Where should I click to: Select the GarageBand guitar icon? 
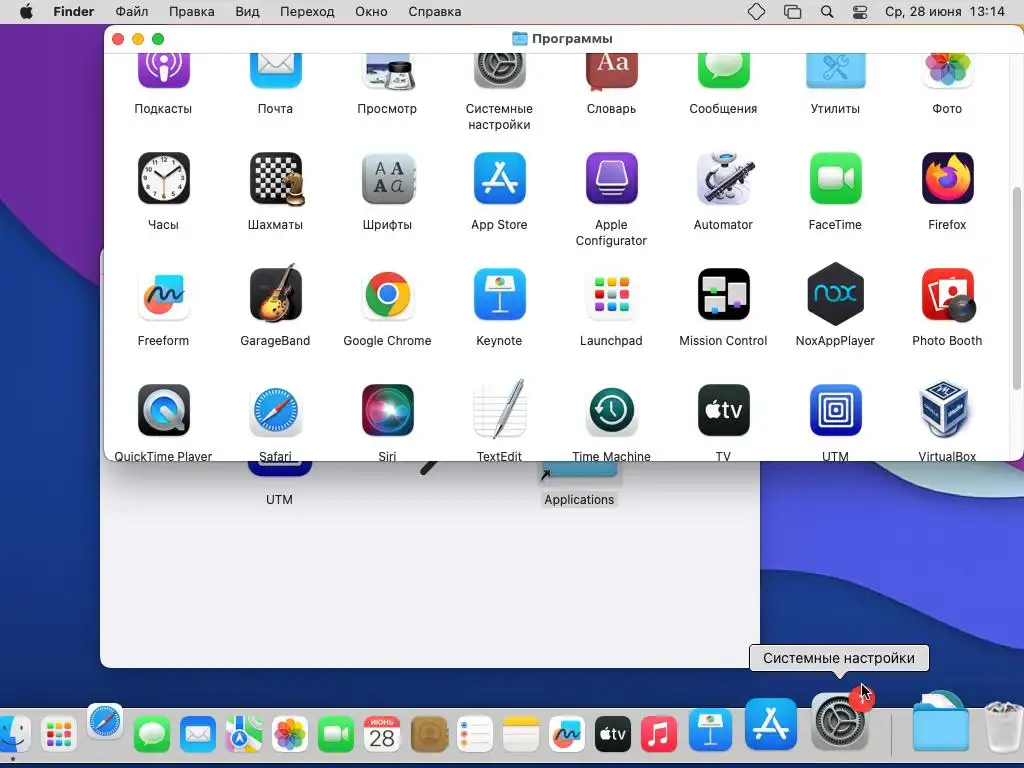[x=275, y=293]
